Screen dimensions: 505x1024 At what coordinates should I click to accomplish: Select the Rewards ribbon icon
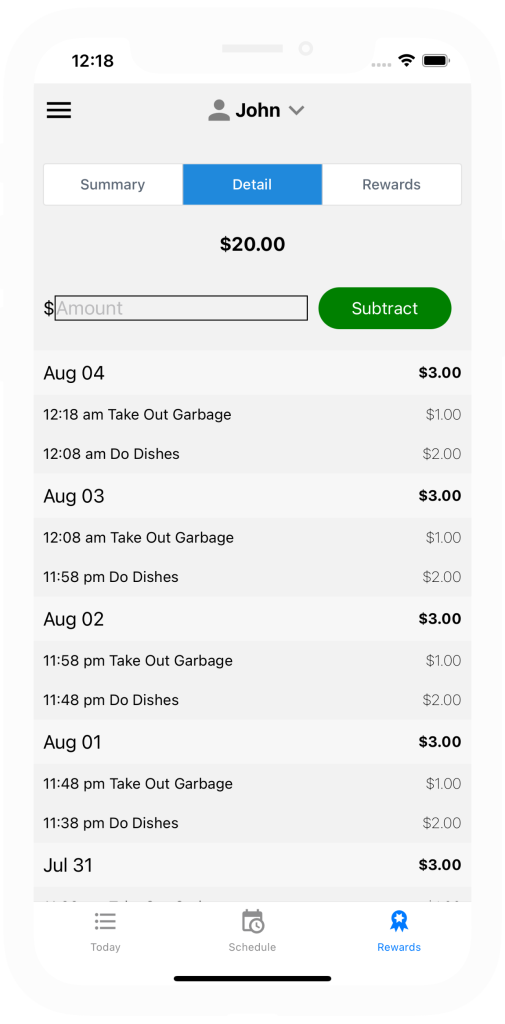399,921
